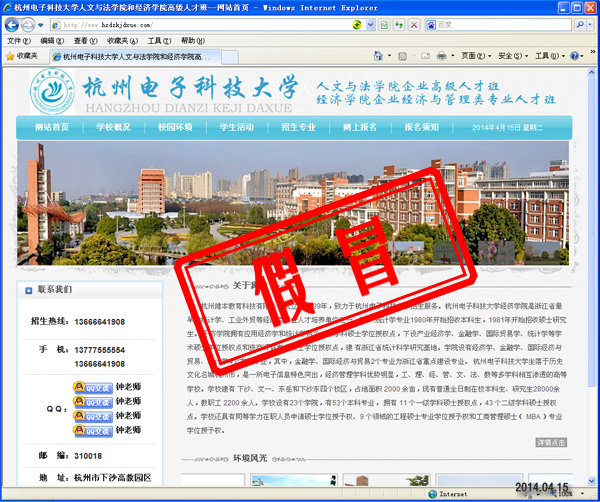Open the 工具(O) command bar dropdown
This screenshot has height=502, width=600.
[x=549, y=56]
